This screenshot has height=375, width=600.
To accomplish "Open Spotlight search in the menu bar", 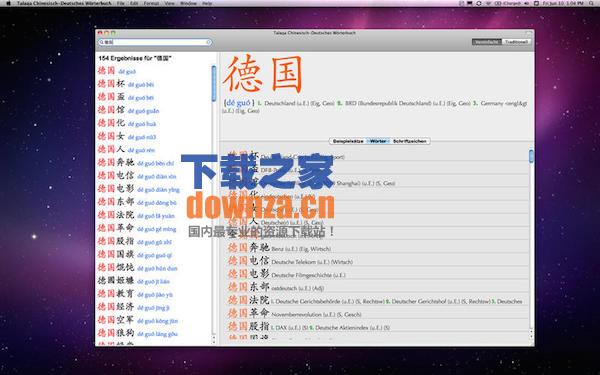I will click(x=592, y=3).
